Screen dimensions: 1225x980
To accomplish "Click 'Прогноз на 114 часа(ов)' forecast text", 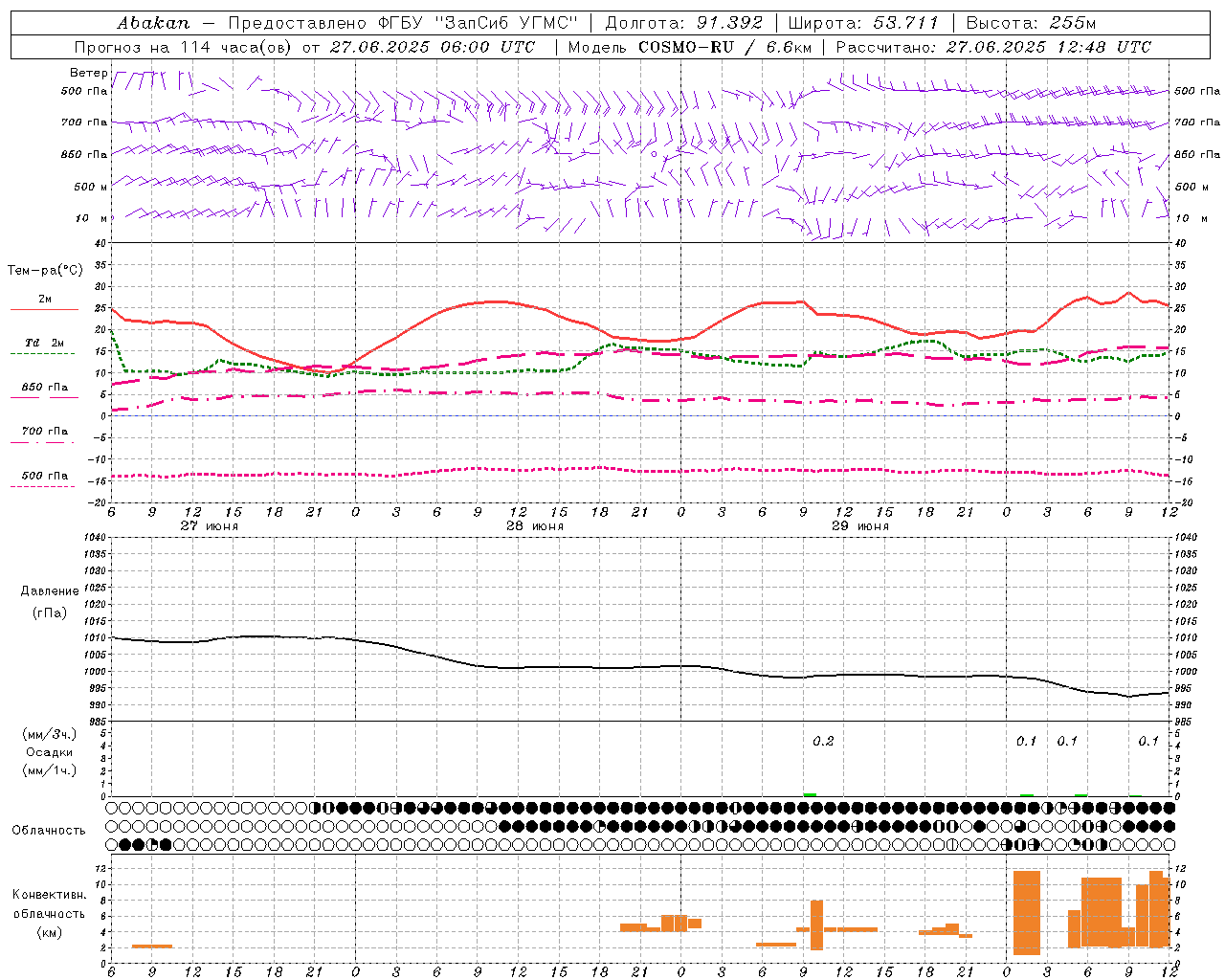I will coord(184,47).
